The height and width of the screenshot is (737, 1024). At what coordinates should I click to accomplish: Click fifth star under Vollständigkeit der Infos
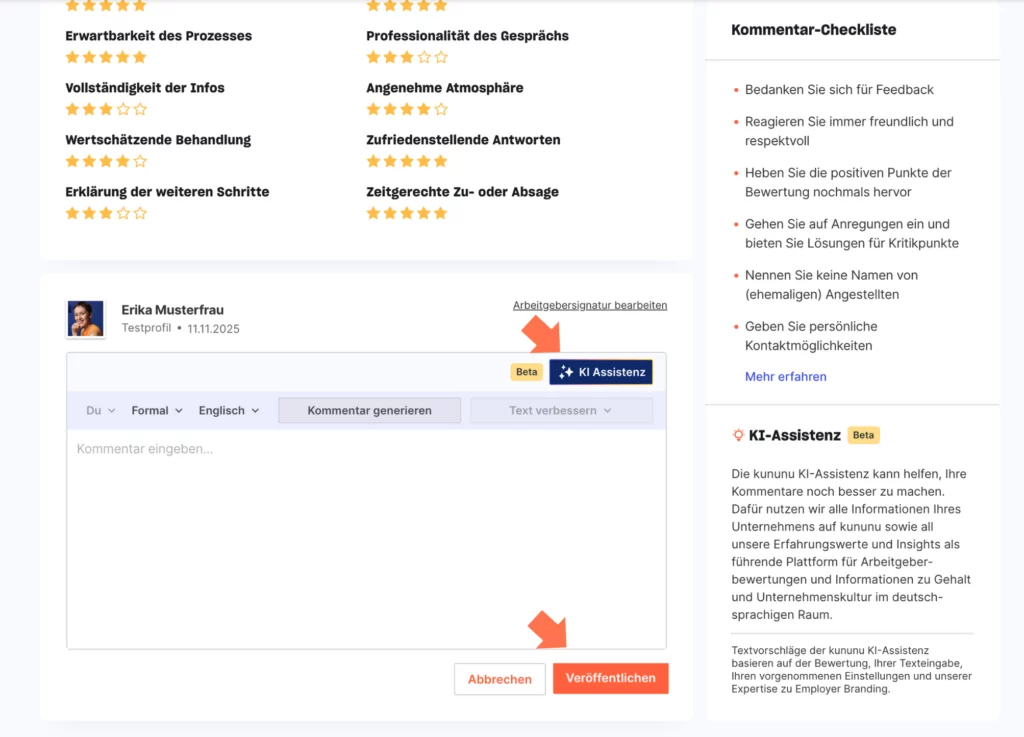point(140,109)
